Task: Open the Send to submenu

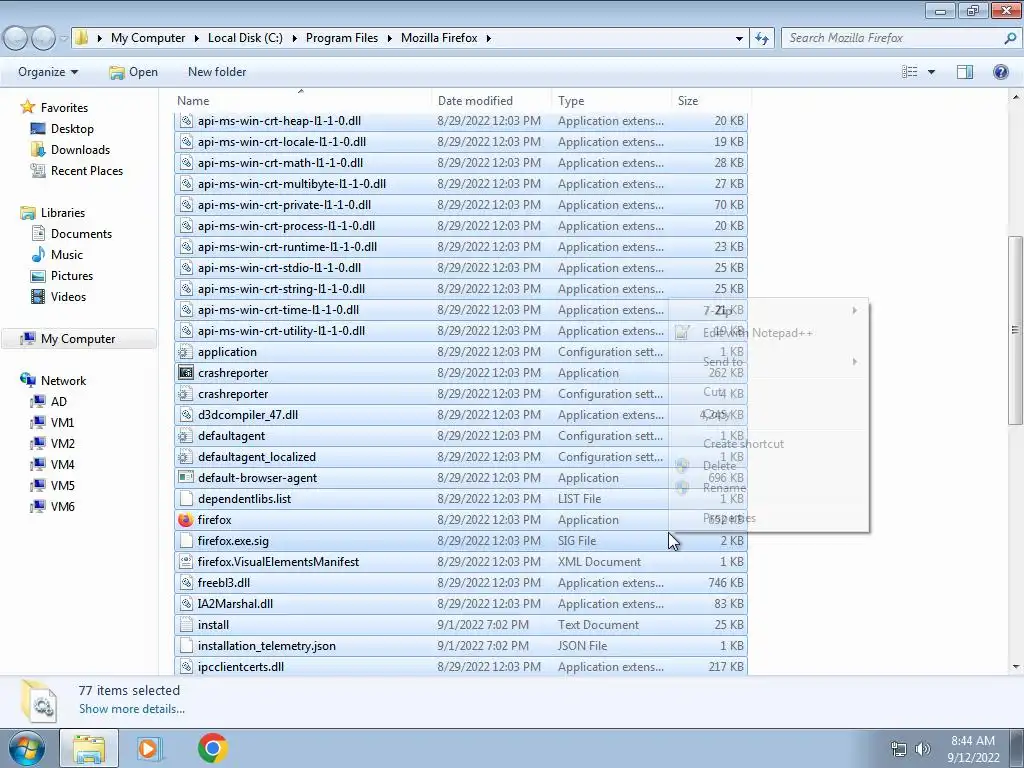Action: coord(769,362)
